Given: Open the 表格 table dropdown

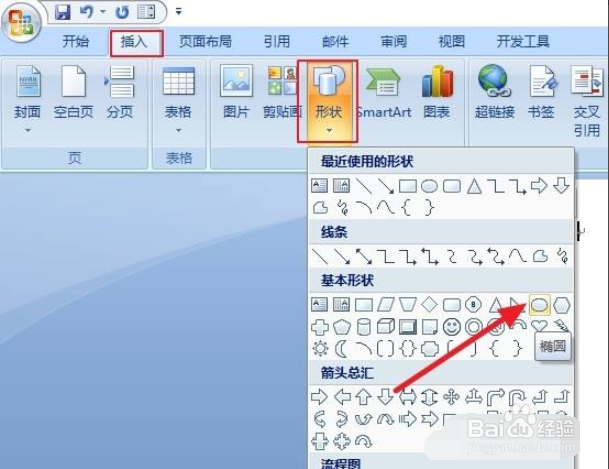Looking at the screenshot, I should 178,100.
